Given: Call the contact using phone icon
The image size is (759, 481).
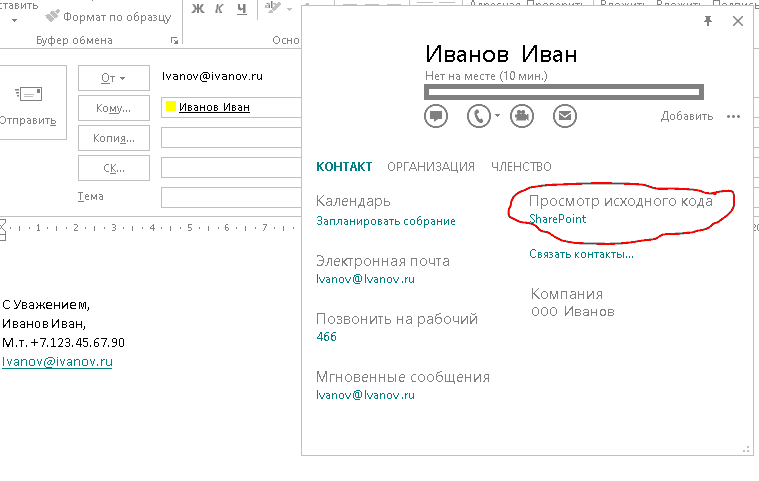Looking at the screenshot, I should (479, 116).
